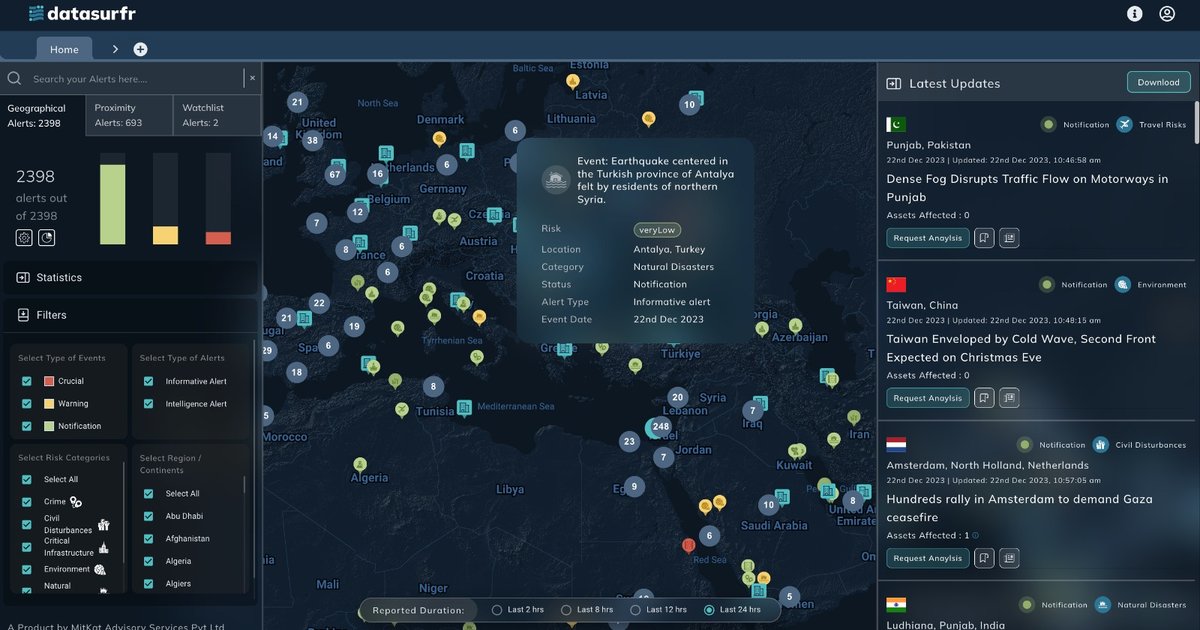Image resolution: width=1200 pixels, height=630 pixels.
Task: Open the user account profile icon
Action: (1167, 14)
